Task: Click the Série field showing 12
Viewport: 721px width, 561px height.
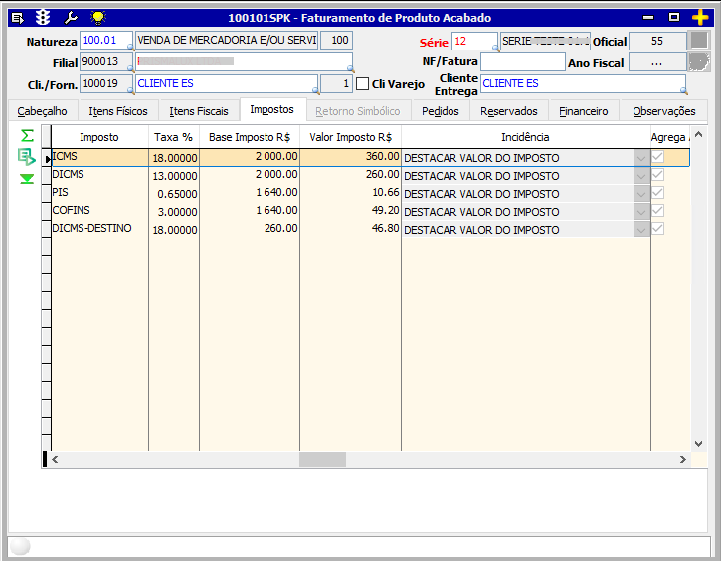Action: coord(474,41)
